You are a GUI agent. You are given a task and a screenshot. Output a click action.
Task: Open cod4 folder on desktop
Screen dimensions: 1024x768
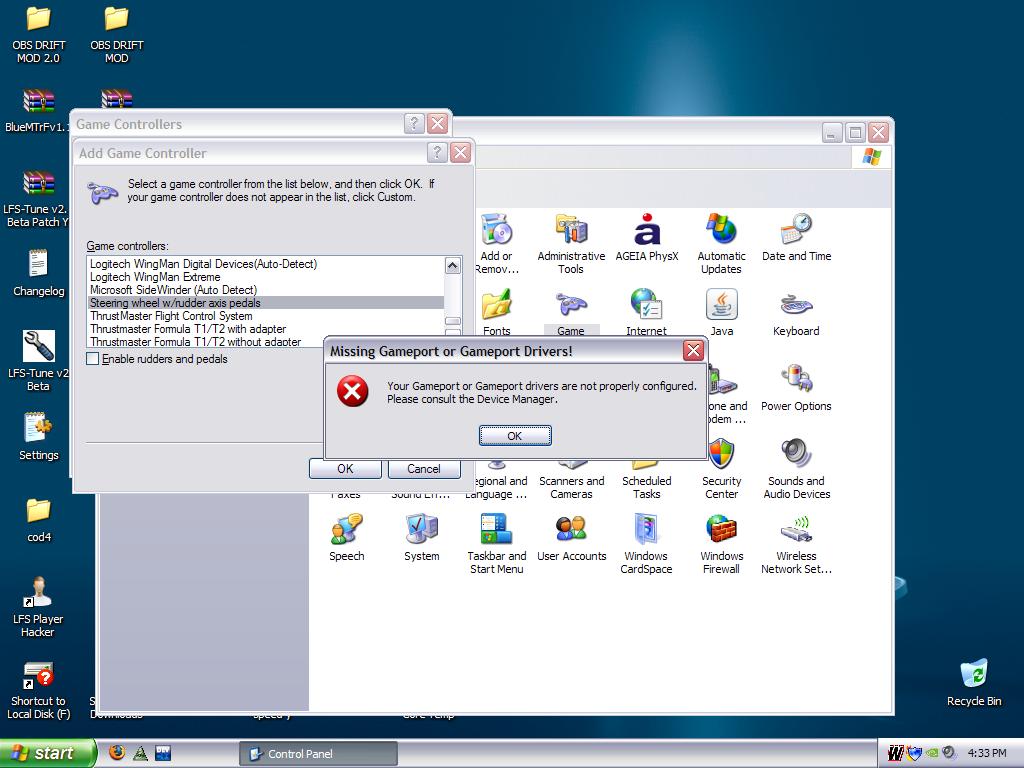[x=39, y=519]
